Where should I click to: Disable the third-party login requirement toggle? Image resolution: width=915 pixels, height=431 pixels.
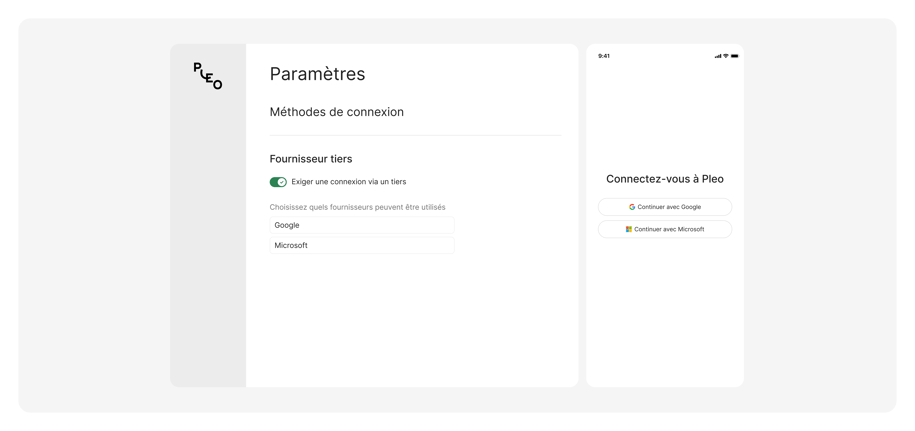pos(278,182)
